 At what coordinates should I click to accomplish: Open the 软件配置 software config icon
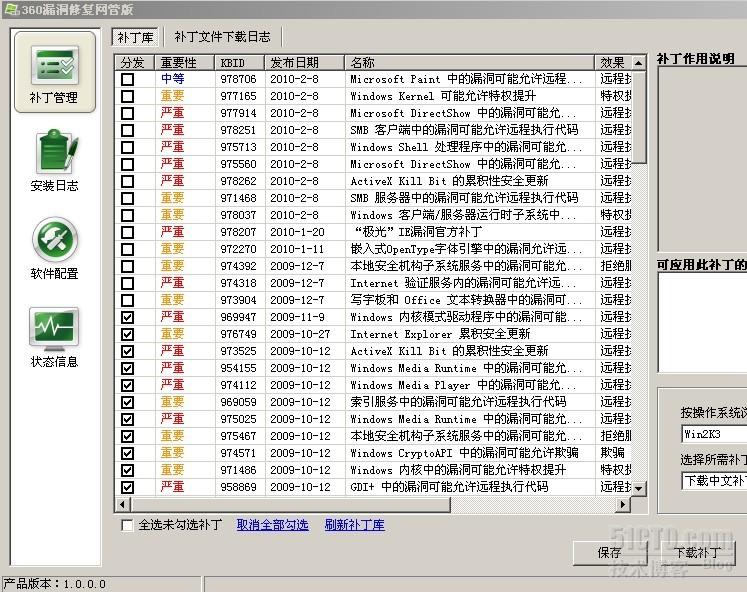[54, 248]
